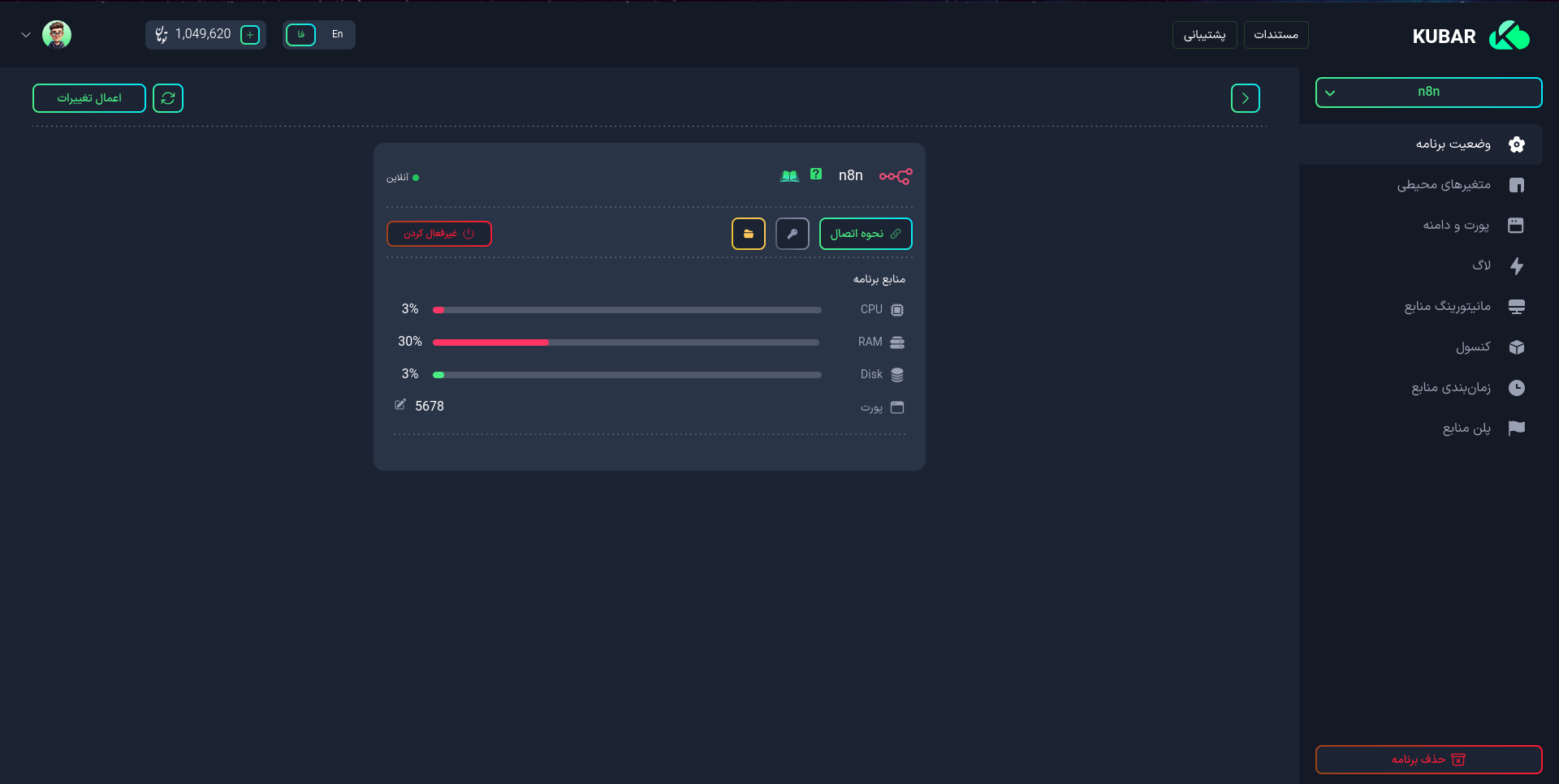
Task: Go to متغیرهای محیطی menu item
Action: (x=1421, y=185)
